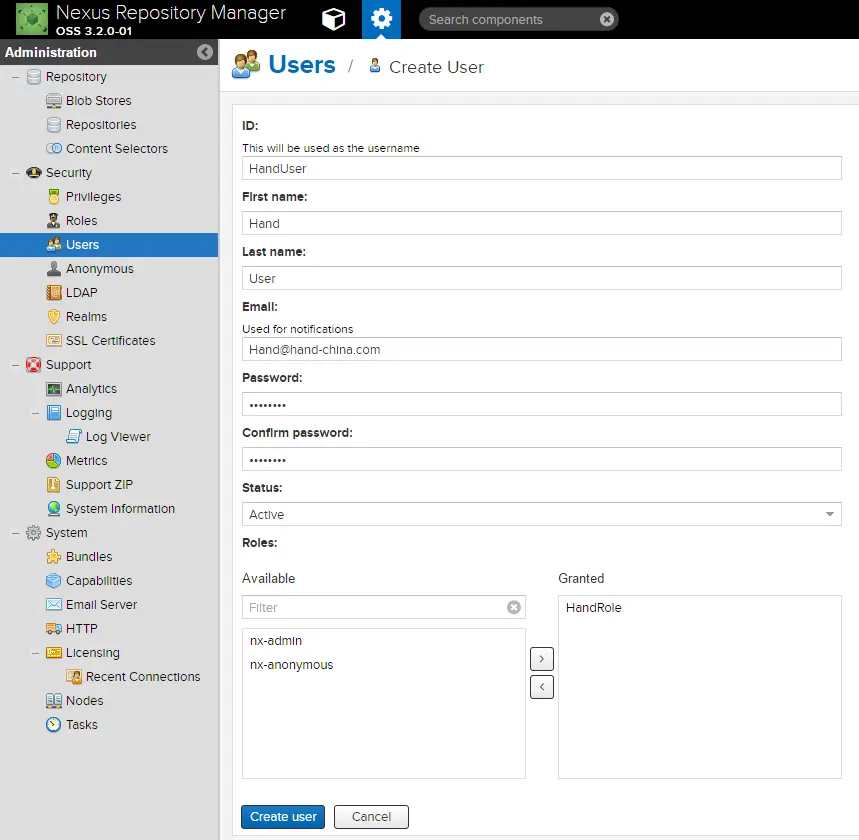The height and width of the screenshot is (840, 859).
Task: Clear the roles Filter field
Action: [513, 607]
